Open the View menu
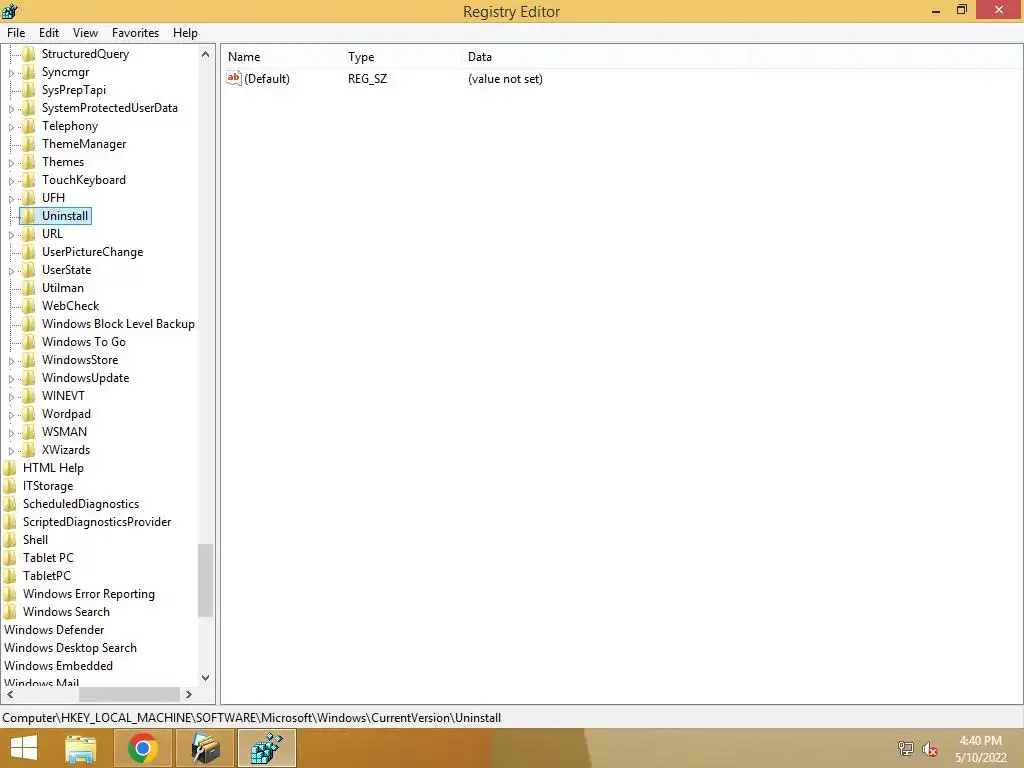 86,33
